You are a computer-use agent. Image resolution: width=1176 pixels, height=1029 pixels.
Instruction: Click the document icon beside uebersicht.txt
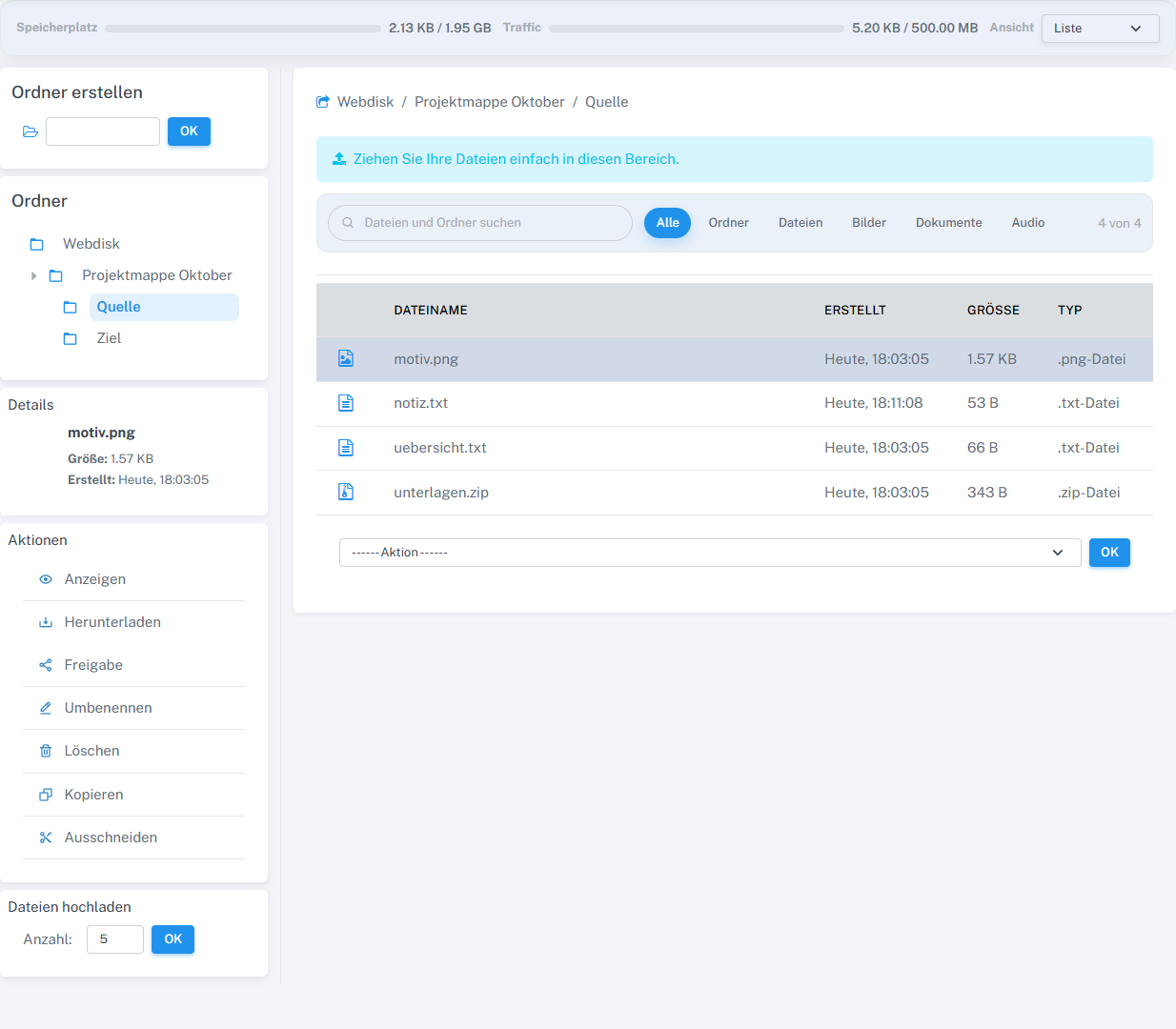346,448
